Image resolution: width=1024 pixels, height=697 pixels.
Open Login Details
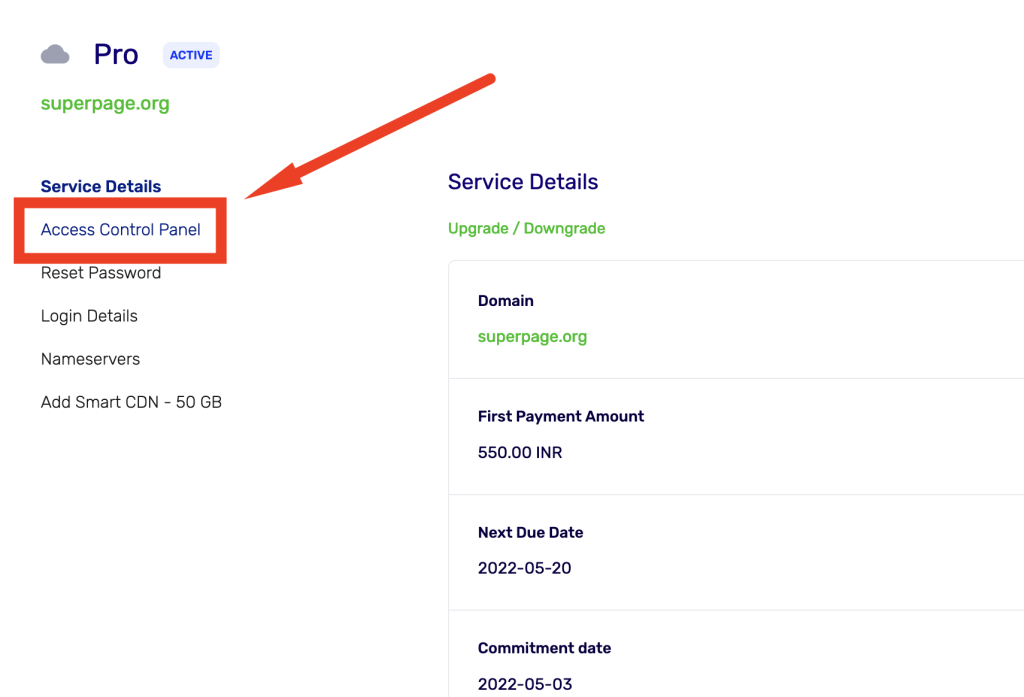(x=89, y=316)
